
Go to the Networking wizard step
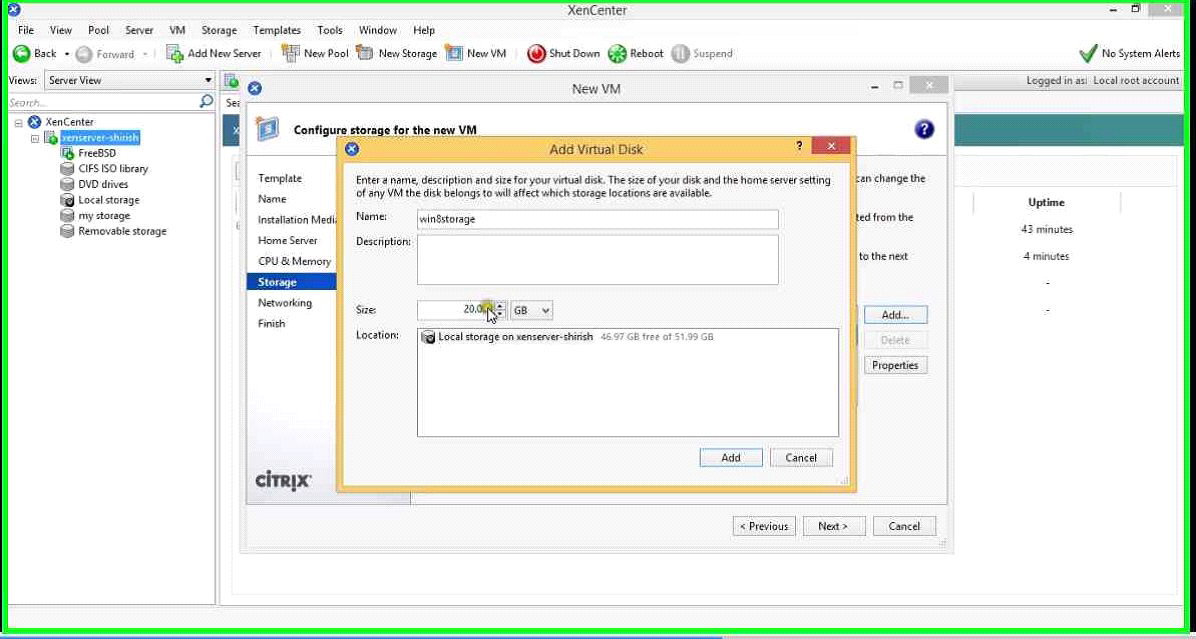point(285,303)
